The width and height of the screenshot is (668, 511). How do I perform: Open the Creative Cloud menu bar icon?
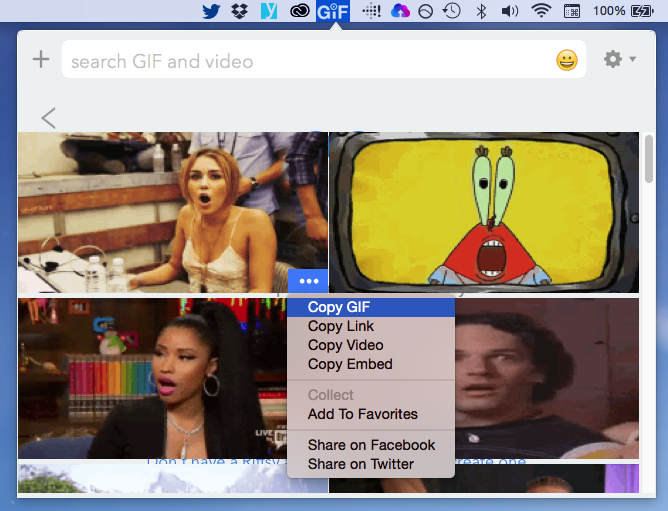click(300, 12)
